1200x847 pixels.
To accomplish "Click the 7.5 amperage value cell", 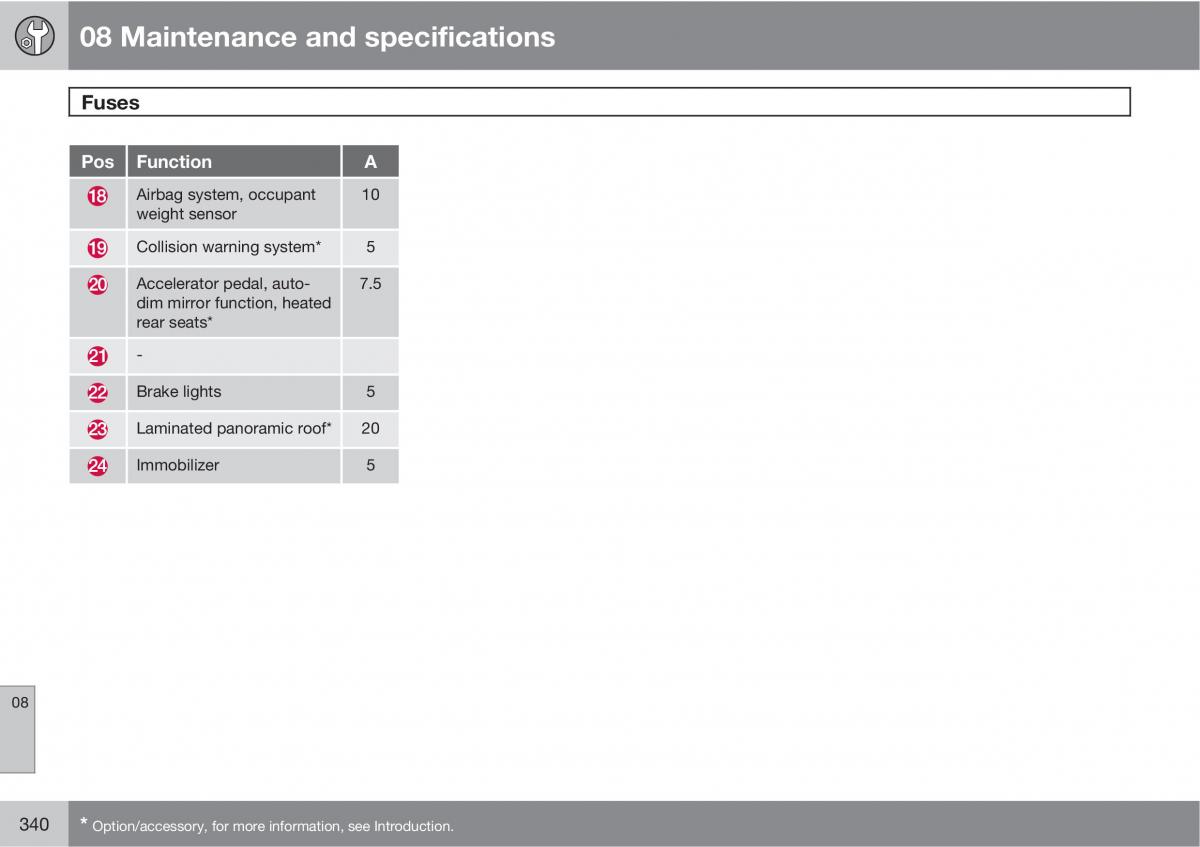I will tap(370, 284).
